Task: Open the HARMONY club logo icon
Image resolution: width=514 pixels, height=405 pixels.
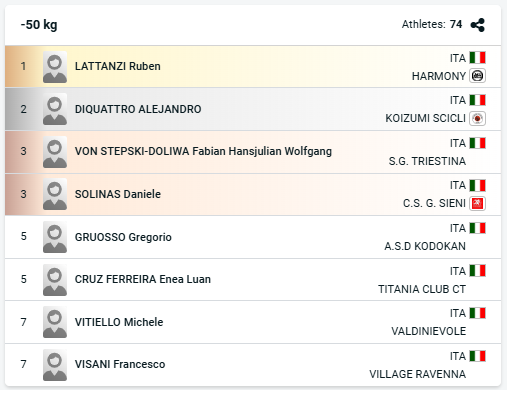Action: pos(477,76)
